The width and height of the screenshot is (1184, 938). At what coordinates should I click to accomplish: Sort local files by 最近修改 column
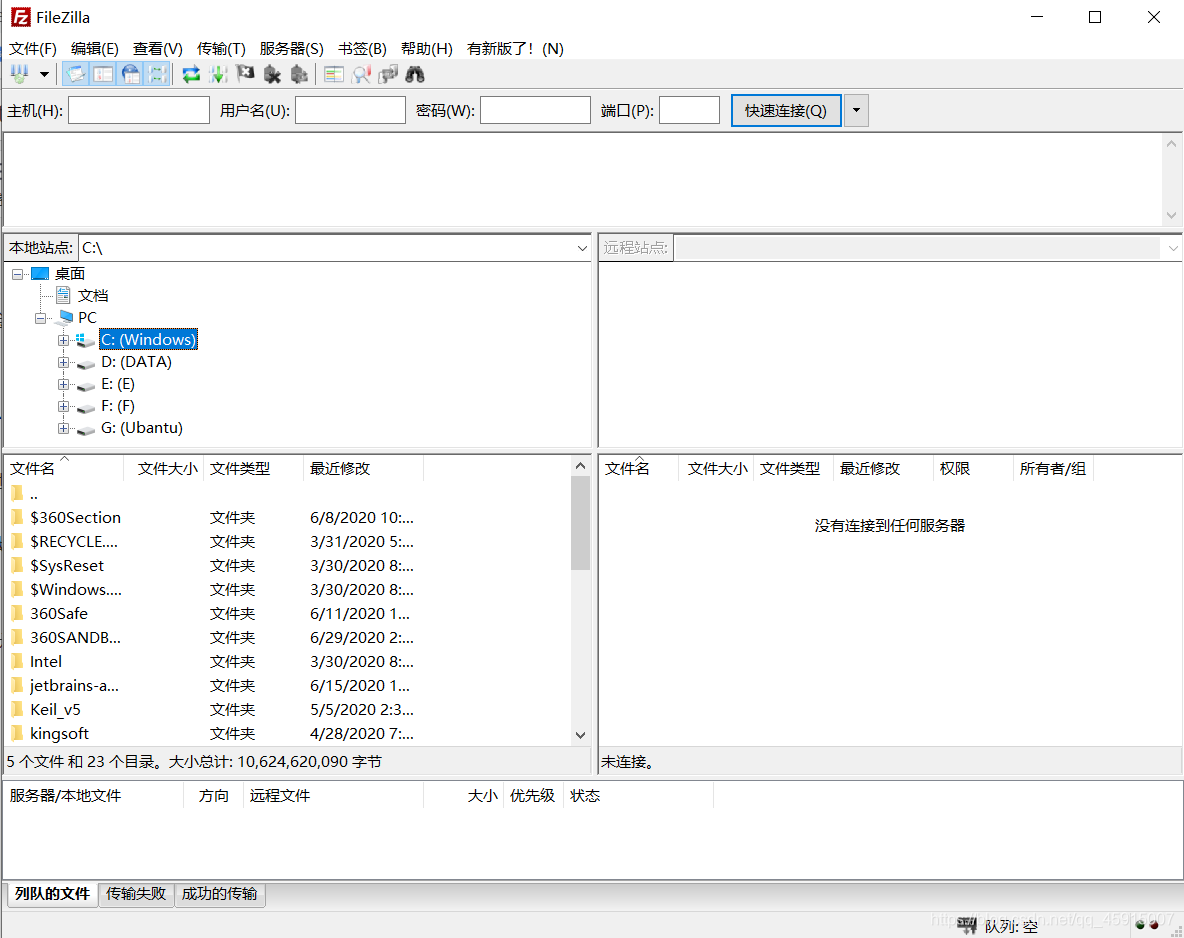363,468
